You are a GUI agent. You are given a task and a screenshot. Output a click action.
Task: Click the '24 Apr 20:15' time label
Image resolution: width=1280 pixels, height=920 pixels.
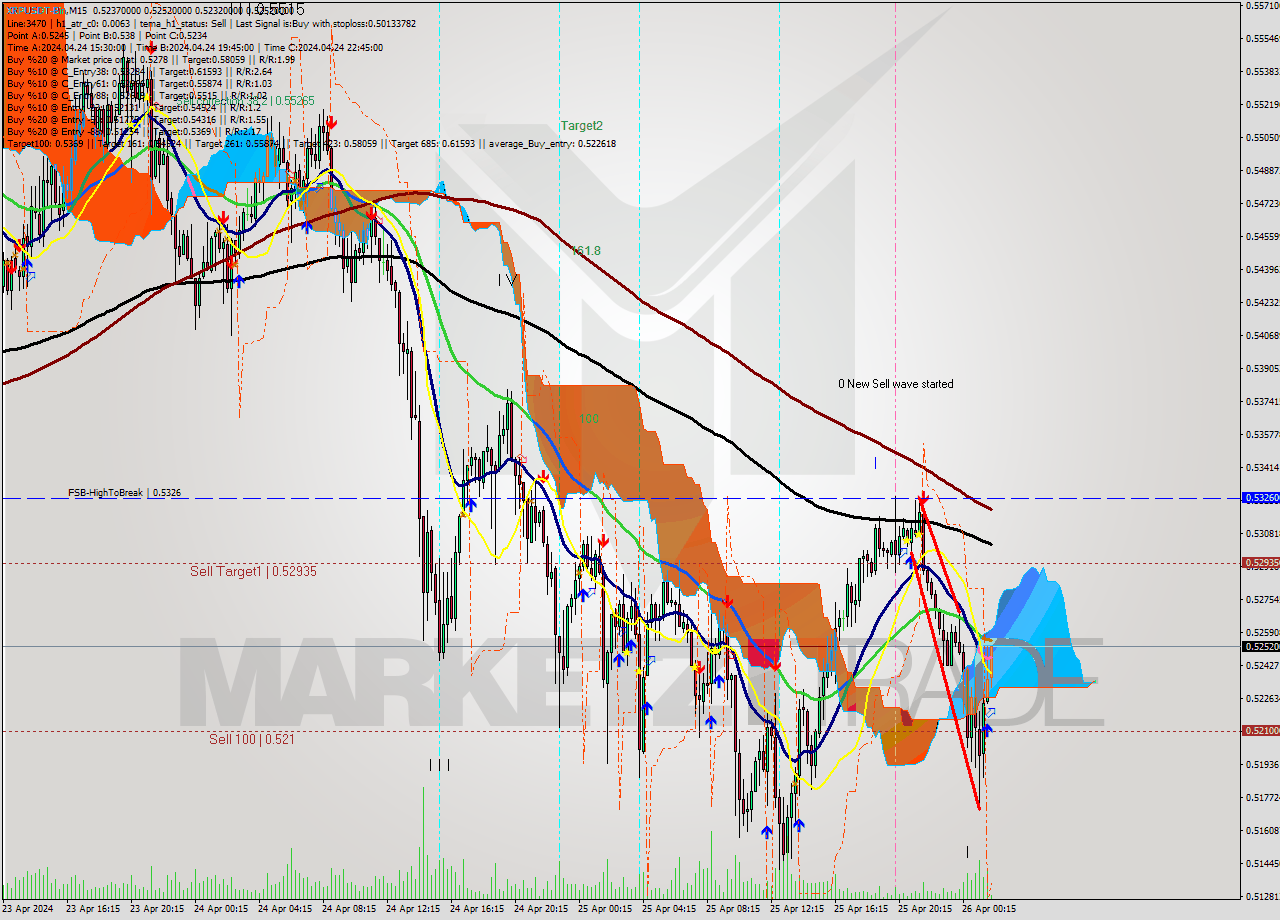point(542,909)
